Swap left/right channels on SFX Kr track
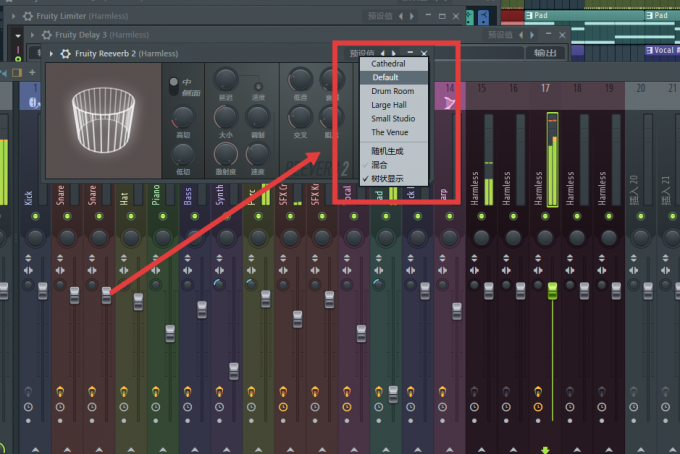 [x=315, y=271]
